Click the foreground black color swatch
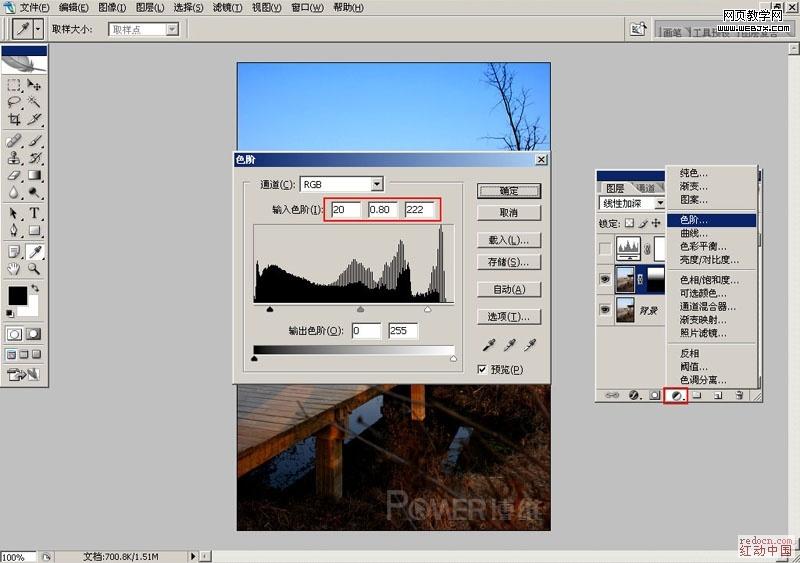 point(17,296)
